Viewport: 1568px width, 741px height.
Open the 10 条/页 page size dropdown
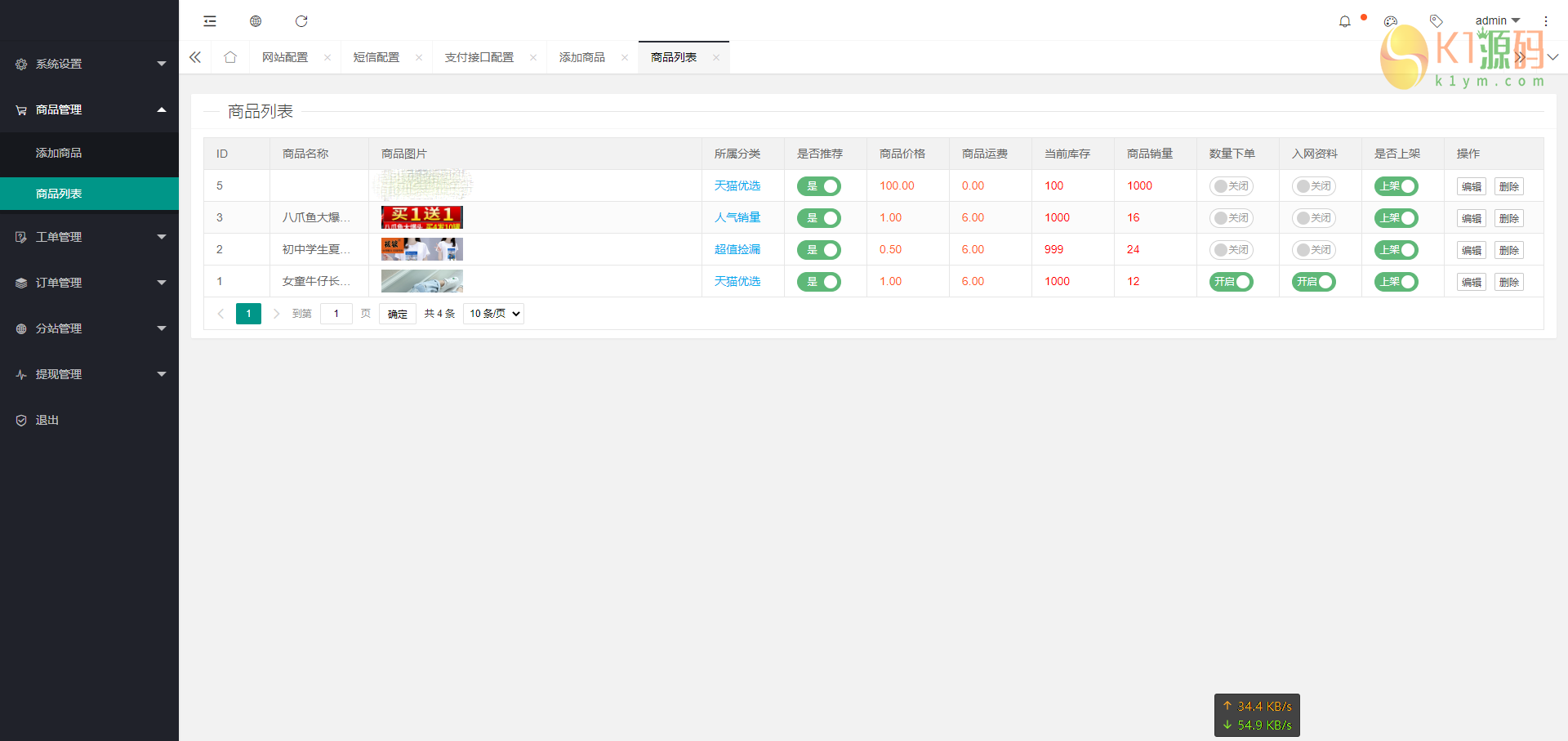coord(493,314)
